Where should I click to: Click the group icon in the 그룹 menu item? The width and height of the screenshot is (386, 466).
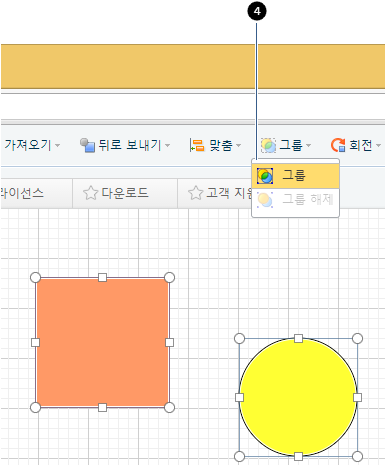click(265, 176)
